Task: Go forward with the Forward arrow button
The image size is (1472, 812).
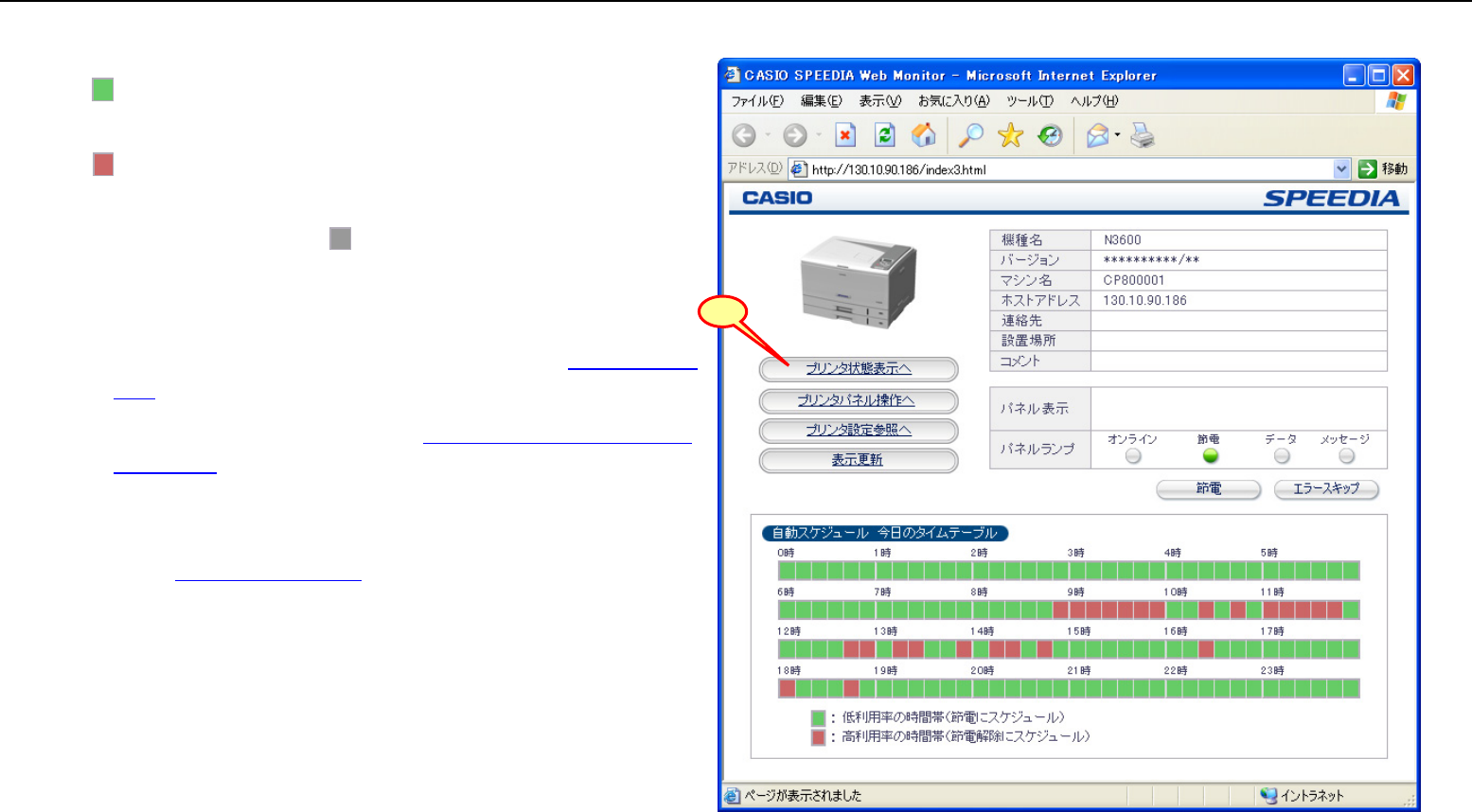Action: pyautogui.click(x=795, y=136)
